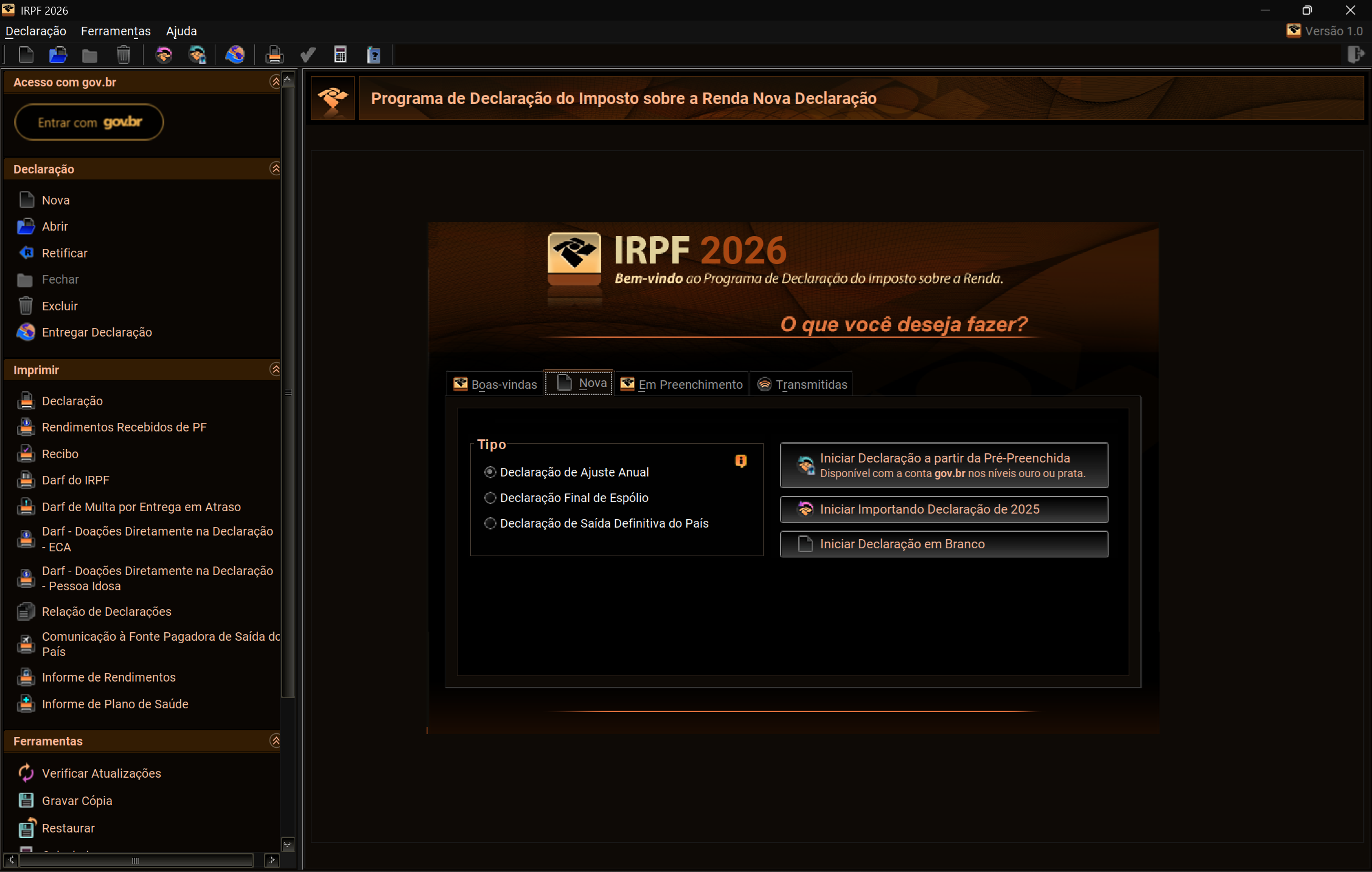Click the sidebar vertical scrollbar thumb
Image resolution: width=1372 pixels, height=872 pixels.
tap(288, 392)
